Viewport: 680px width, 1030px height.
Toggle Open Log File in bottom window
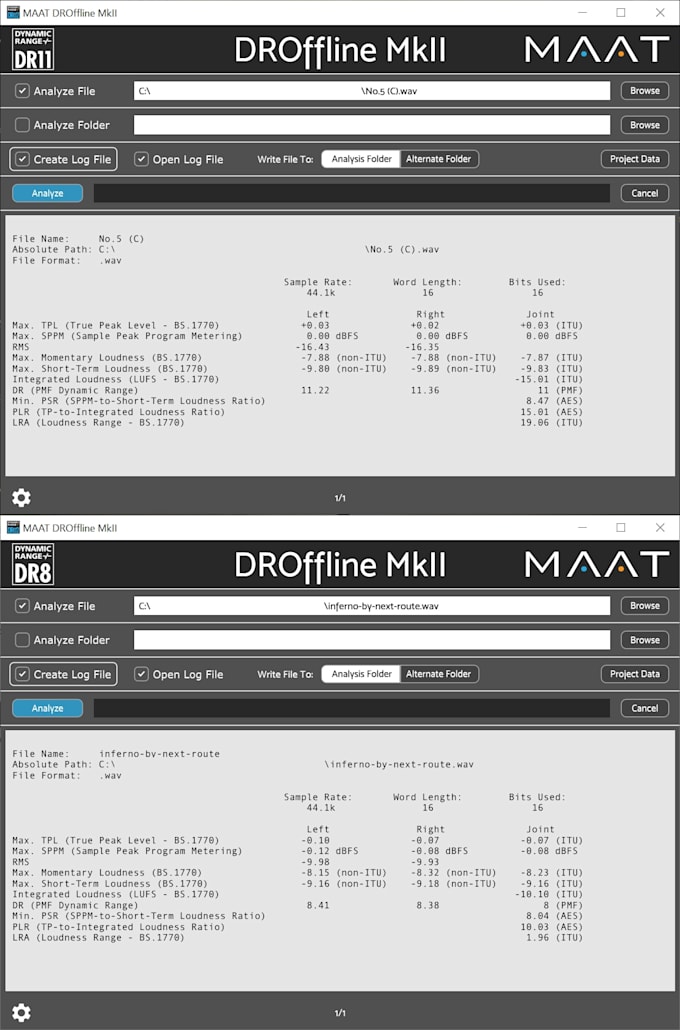tap(141, 674)
